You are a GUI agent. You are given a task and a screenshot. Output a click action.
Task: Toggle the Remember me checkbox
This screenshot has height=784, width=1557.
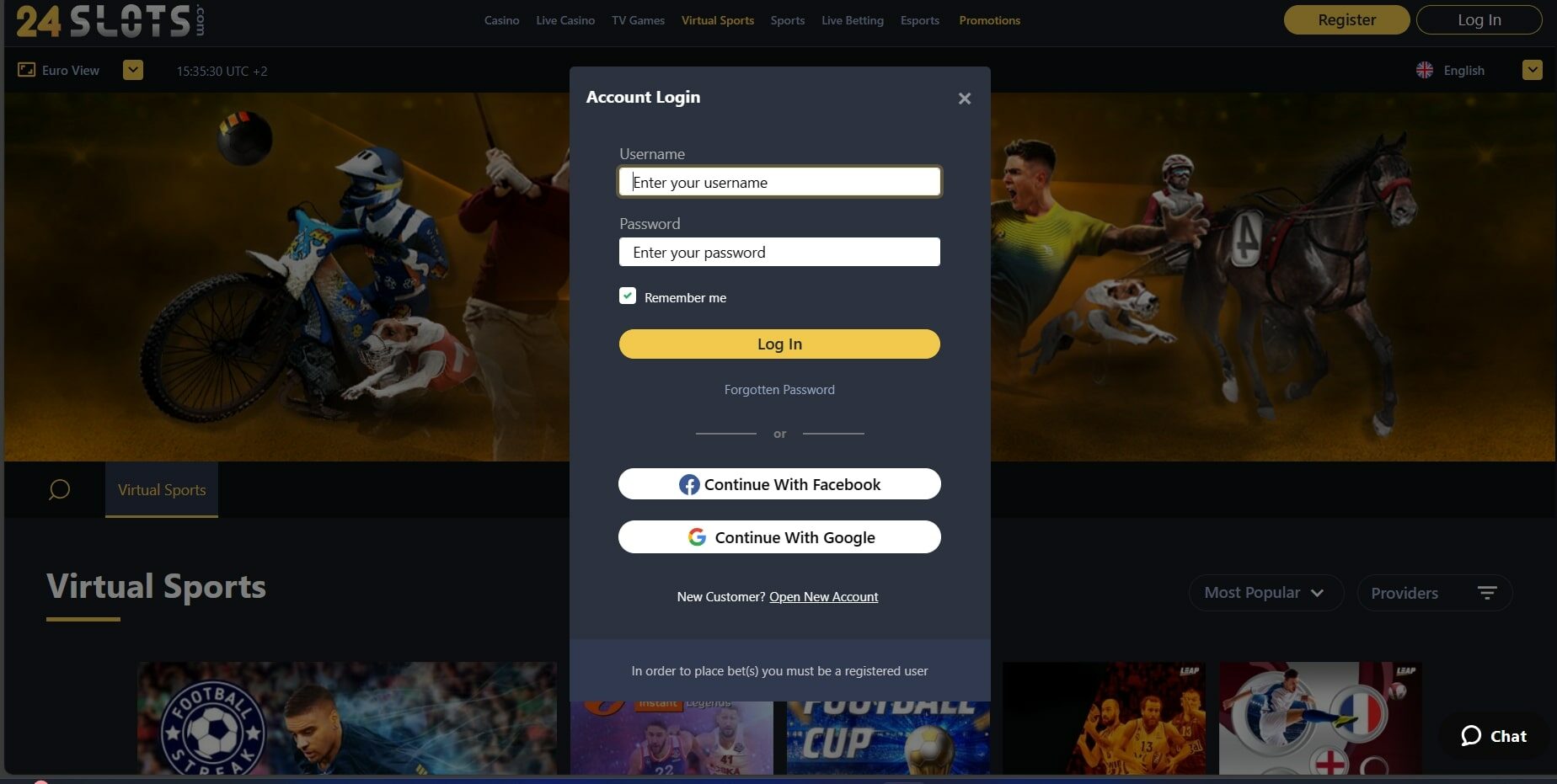pos(628,296)
